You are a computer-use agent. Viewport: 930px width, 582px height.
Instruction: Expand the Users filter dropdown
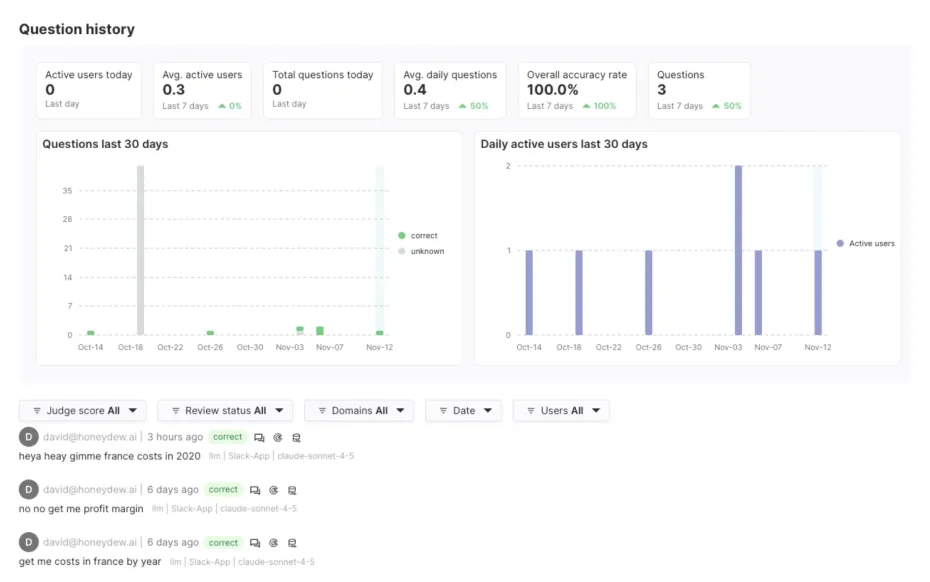coord(560,411)
